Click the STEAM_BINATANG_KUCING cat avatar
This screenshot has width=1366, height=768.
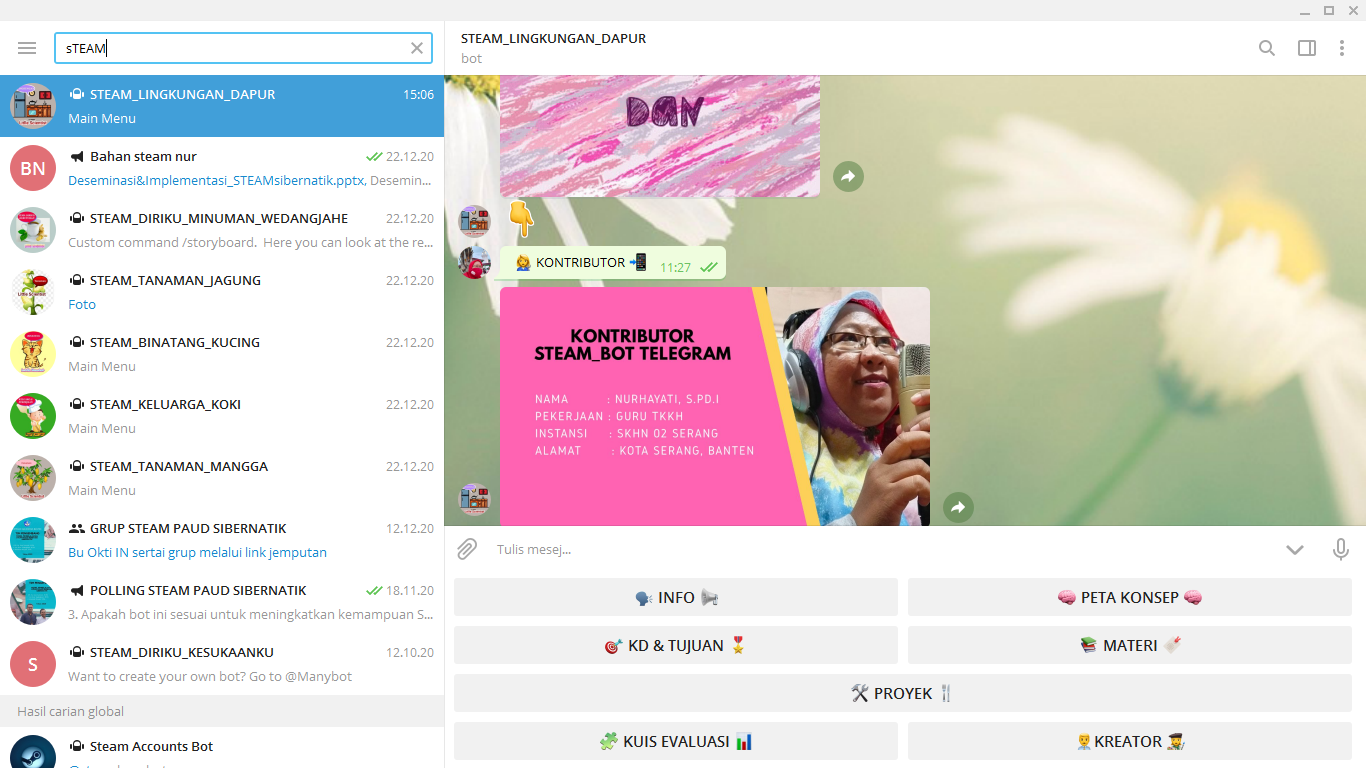tap(33, 354)
